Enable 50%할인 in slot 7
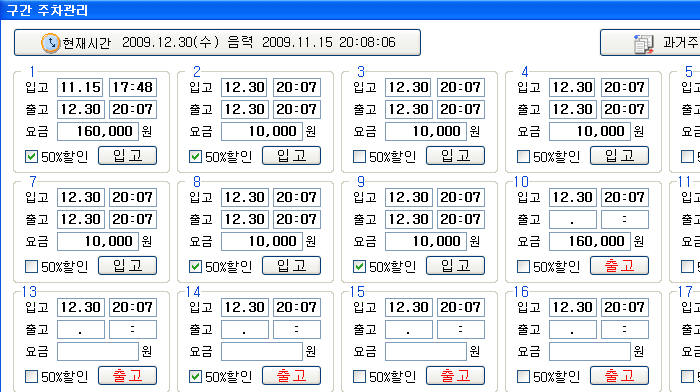700x392 pixels. click(31, 267)
